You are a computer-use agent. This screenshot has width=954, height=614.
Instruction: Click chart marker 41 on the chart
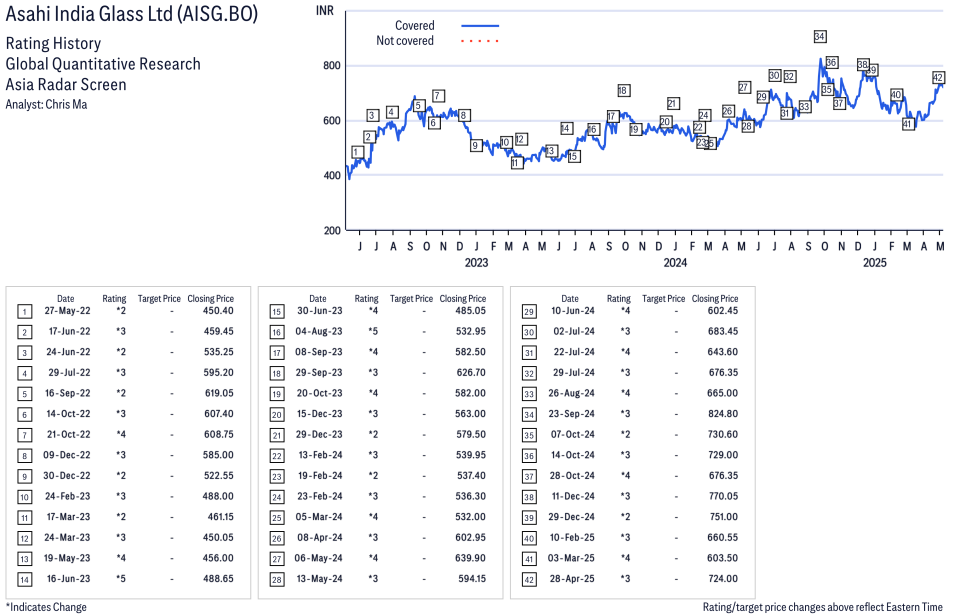[x=908, y=124]
